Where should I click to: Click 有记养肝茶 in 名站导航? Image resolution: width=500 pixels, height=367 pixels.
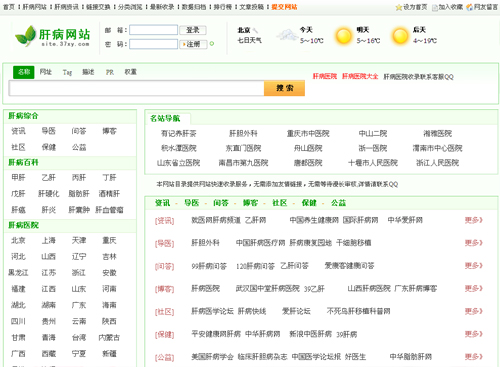(179, 134)
